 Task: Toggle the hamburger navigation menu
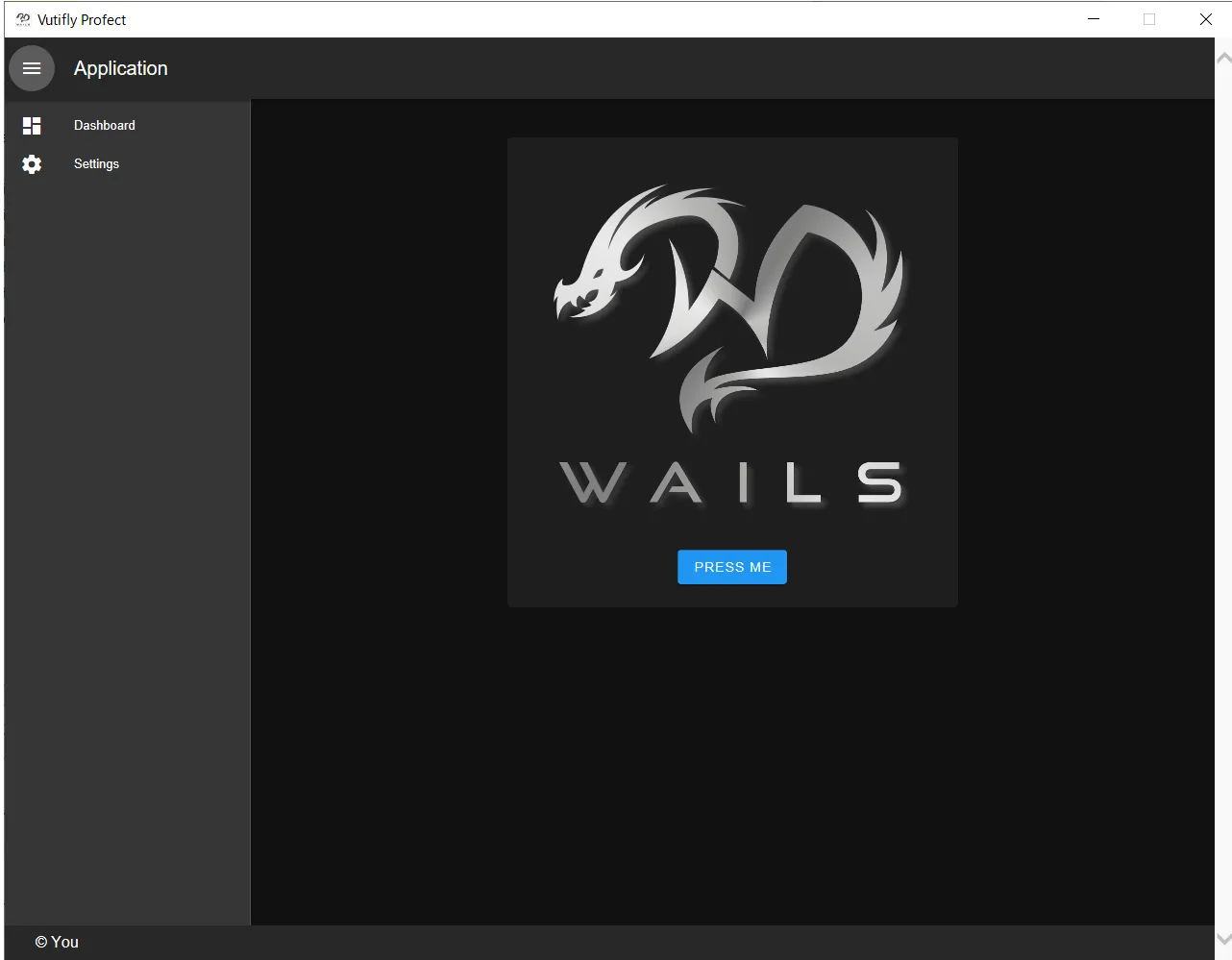(x=32, y=68)
